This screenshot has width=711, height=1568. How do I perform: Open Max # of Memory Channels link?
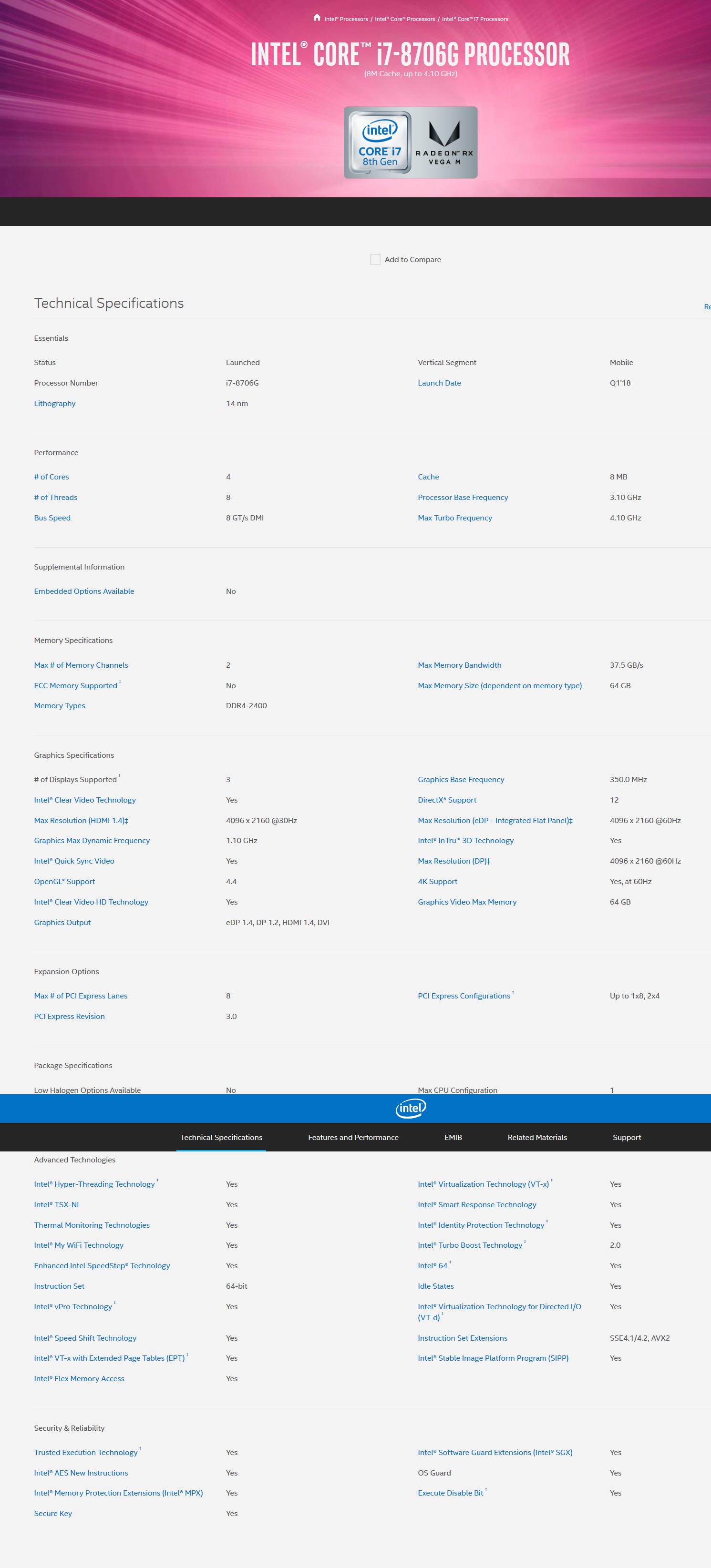point(81,665)
